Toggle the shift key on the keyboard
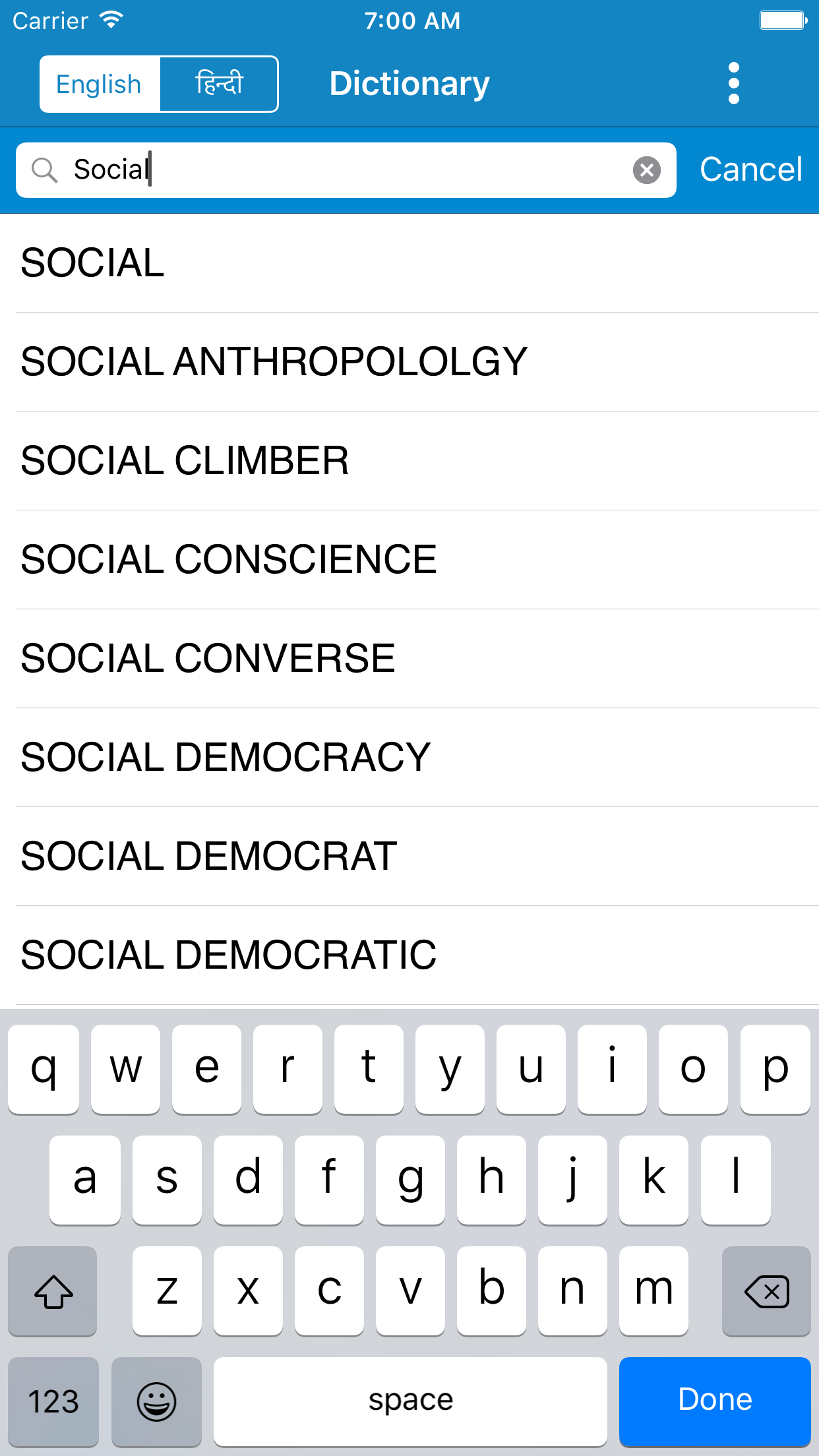This screenshot has height=1456, width=819. 53,1290
